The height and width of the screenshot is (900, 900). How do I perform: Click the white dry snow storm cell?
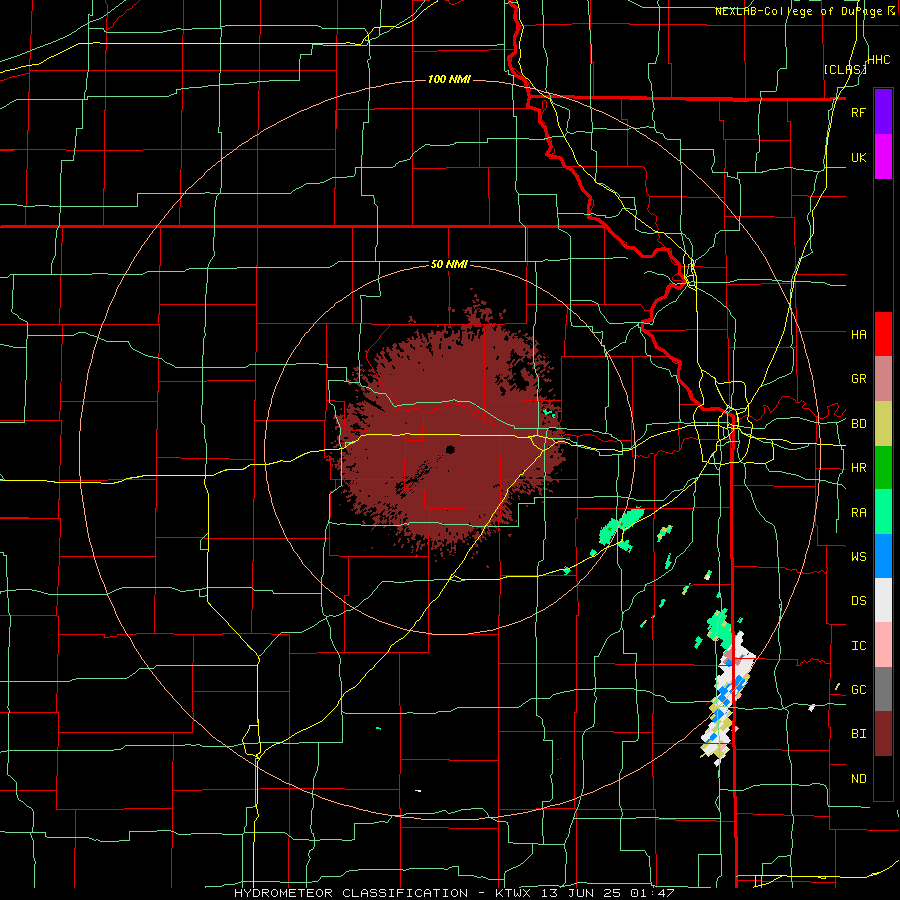click(x=728, y=698)
